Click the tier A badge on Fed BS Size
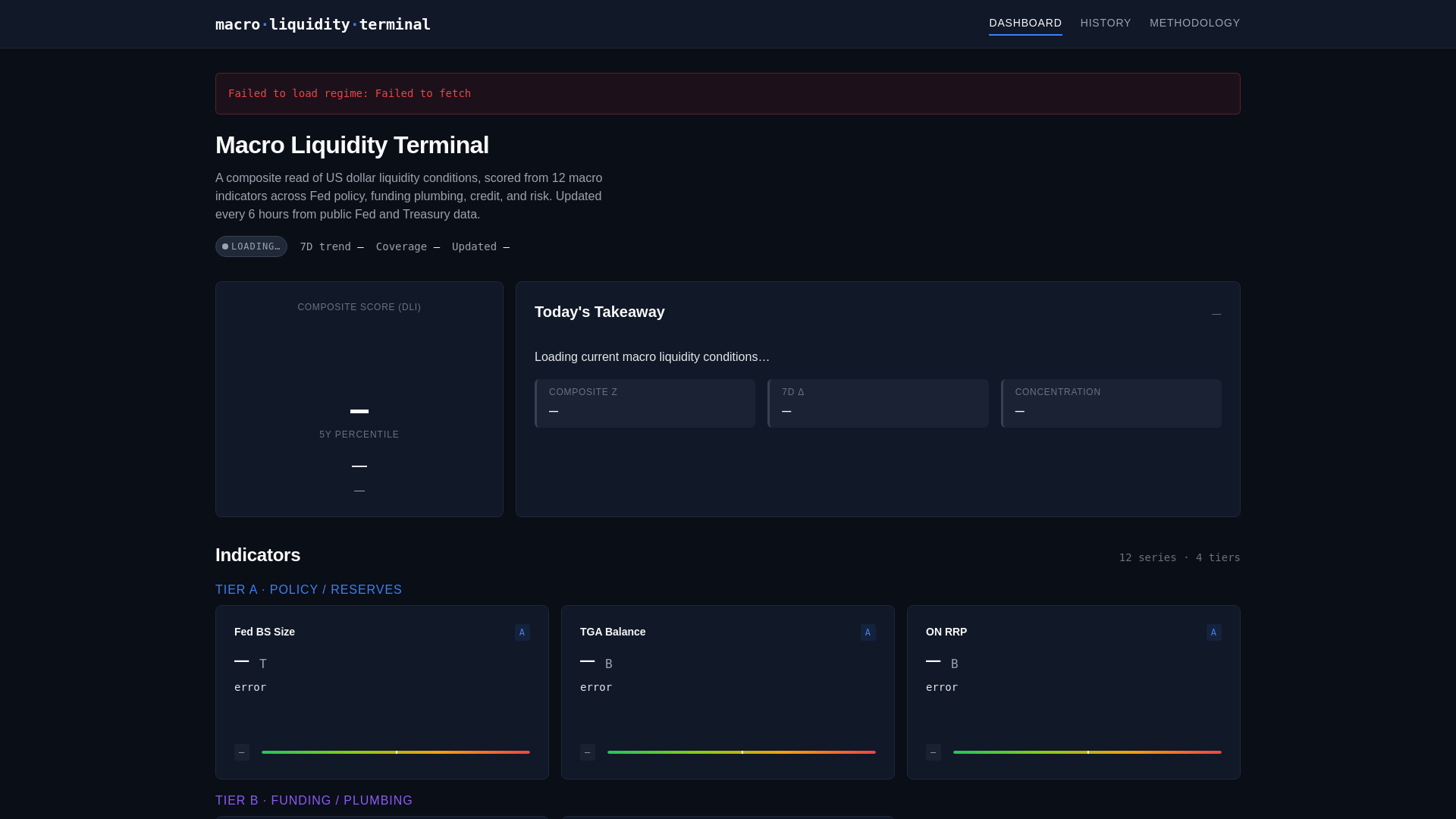Image resolution: width=1456 pixels, height=819 pixels. click(522, 632)
